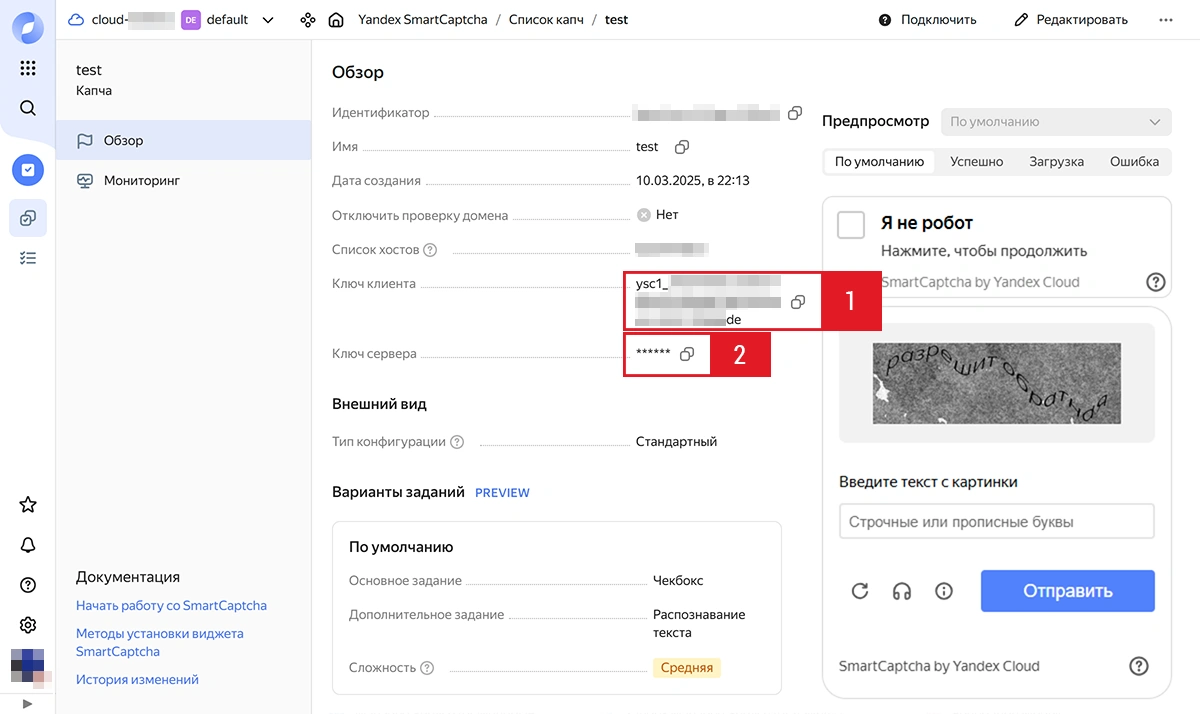Switch to the Загрузка preview tab
Image resolution: width=1200 pixels, height=714 pixels.
click(x=1056, y=162)
